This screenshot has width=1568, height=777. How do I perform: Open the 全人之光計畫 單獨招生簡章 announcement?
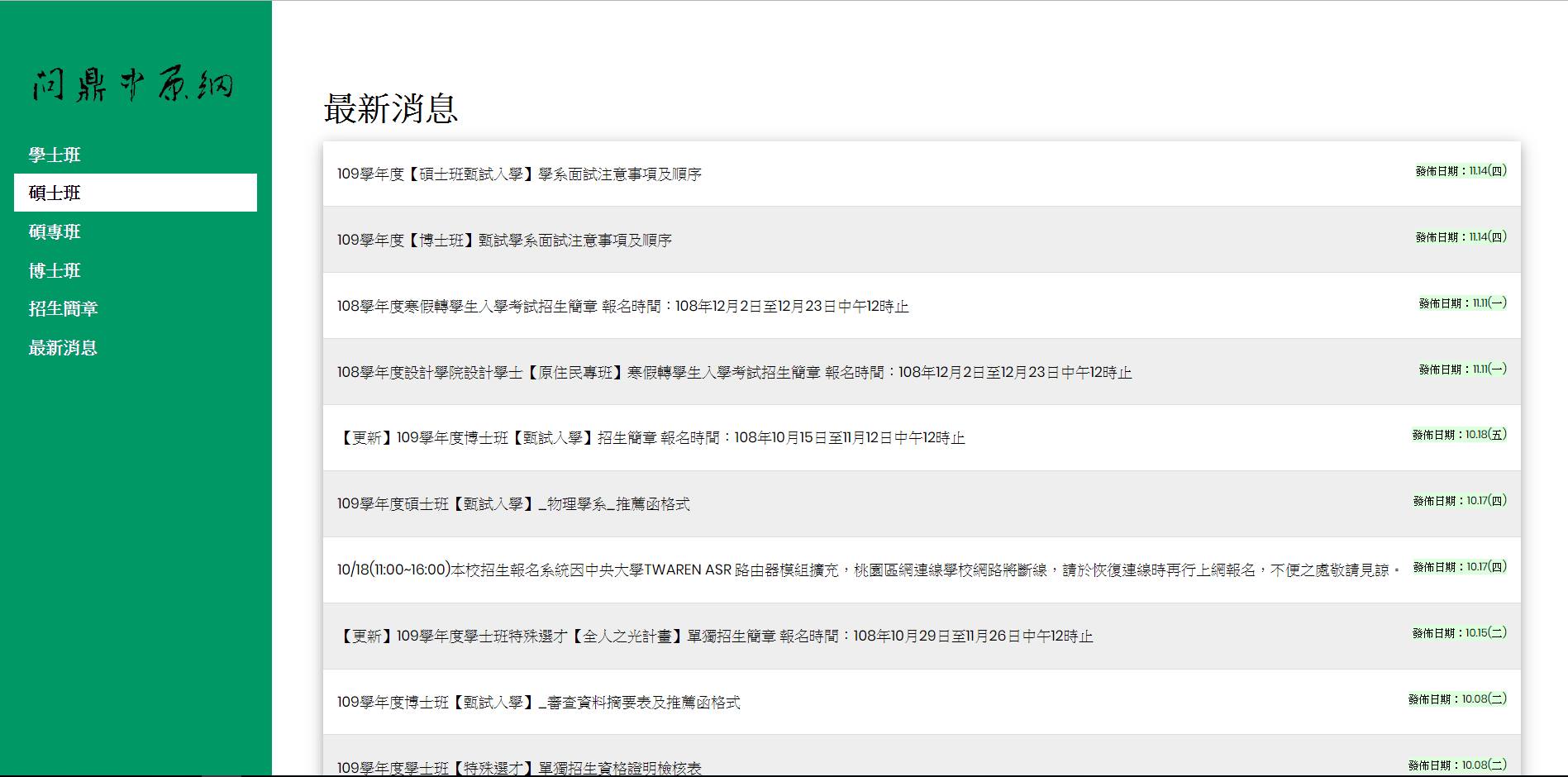tap(715, 636)
